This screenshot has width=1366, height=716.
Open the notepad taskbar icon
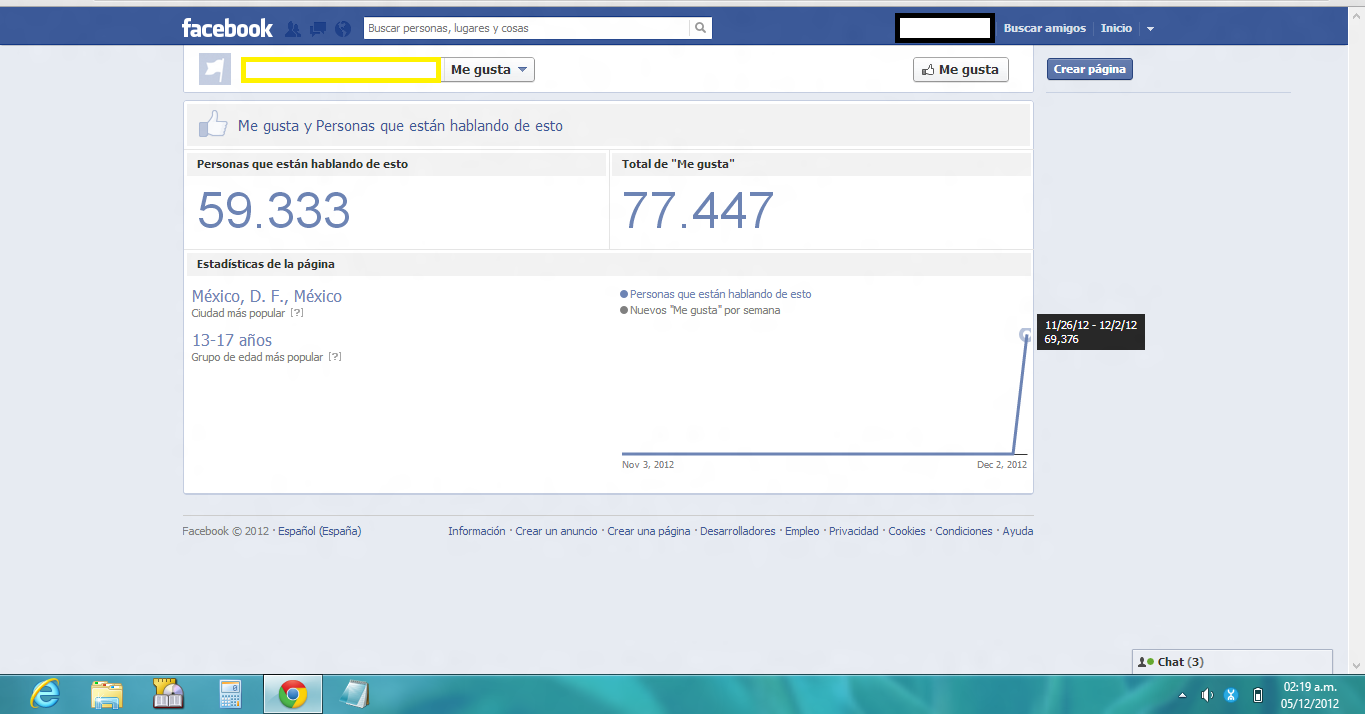(355, 694)
